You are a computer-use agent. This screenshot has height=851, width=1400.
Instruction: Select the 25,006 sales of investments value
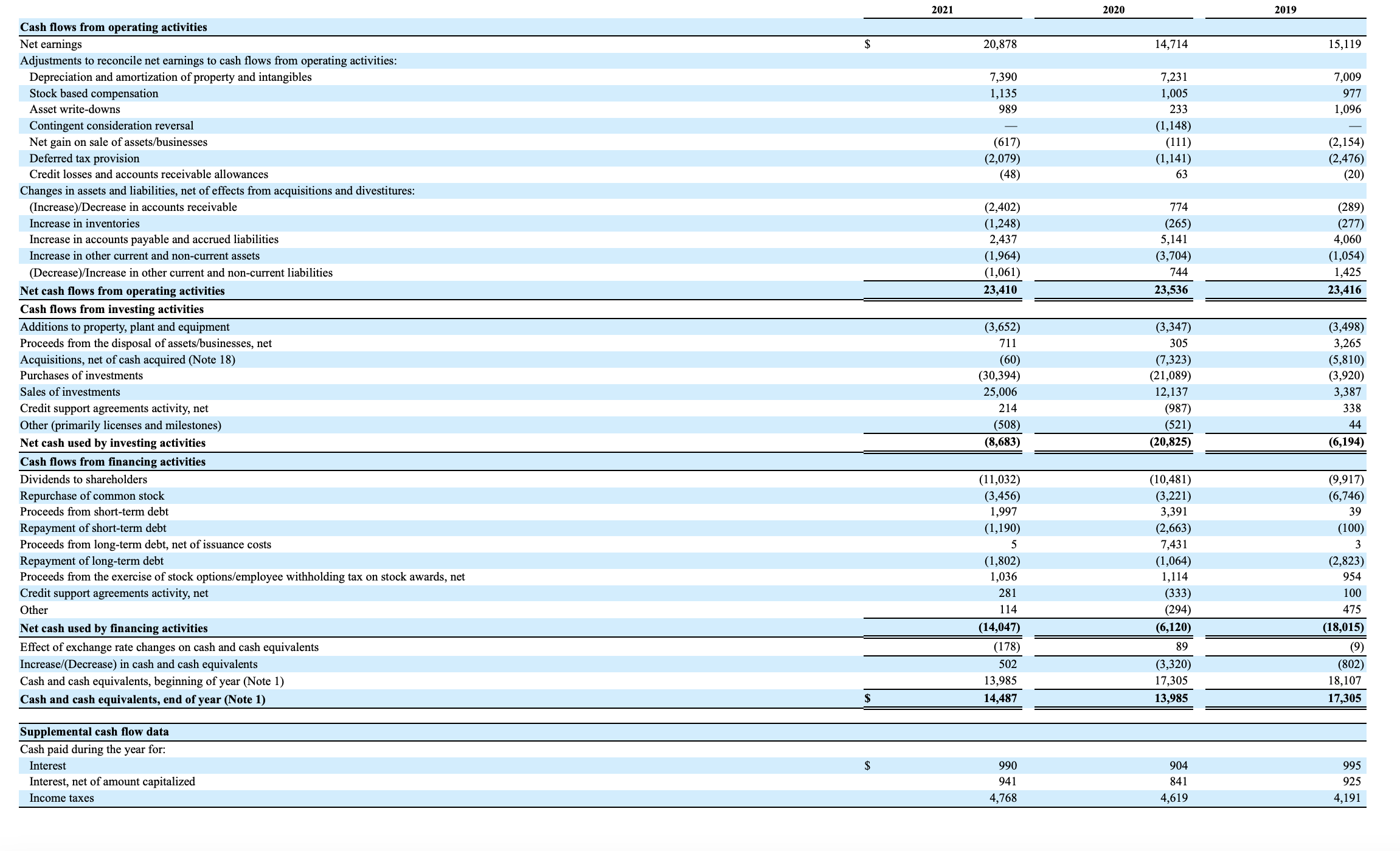[1000, 392]
